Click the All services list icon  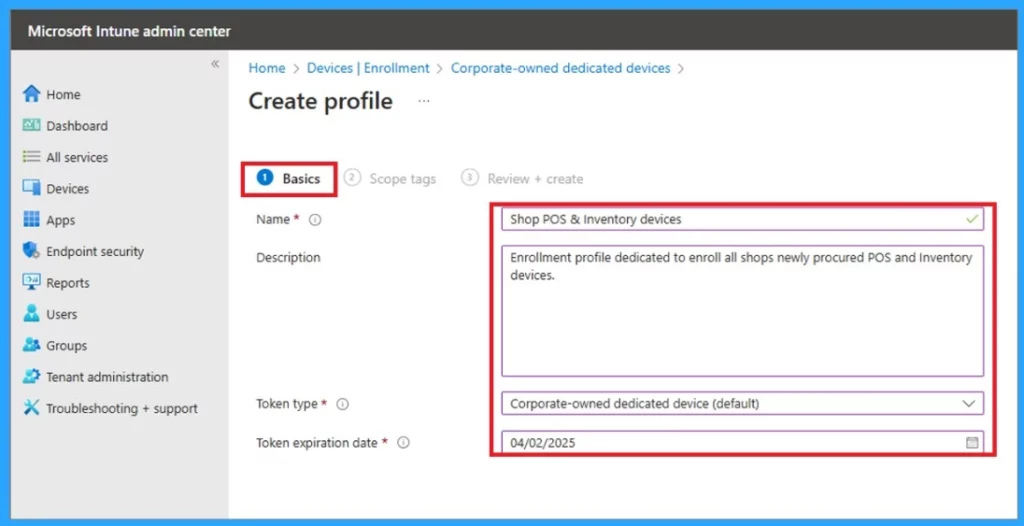pyautogui.click(x=31, y=157)
